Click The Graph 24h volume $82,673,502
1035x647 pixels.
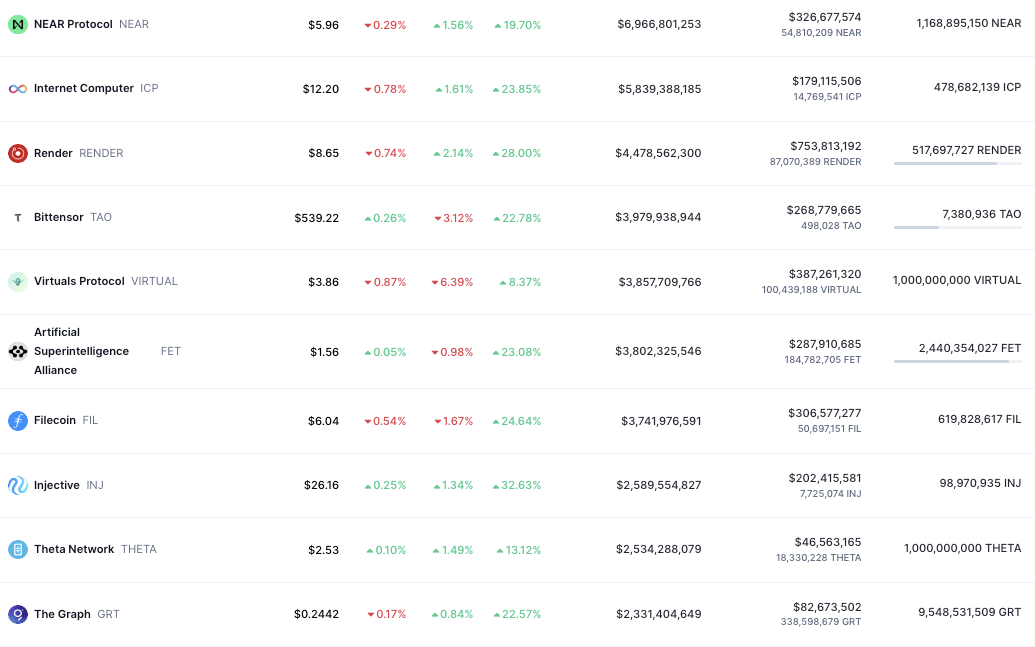point(827,607)
